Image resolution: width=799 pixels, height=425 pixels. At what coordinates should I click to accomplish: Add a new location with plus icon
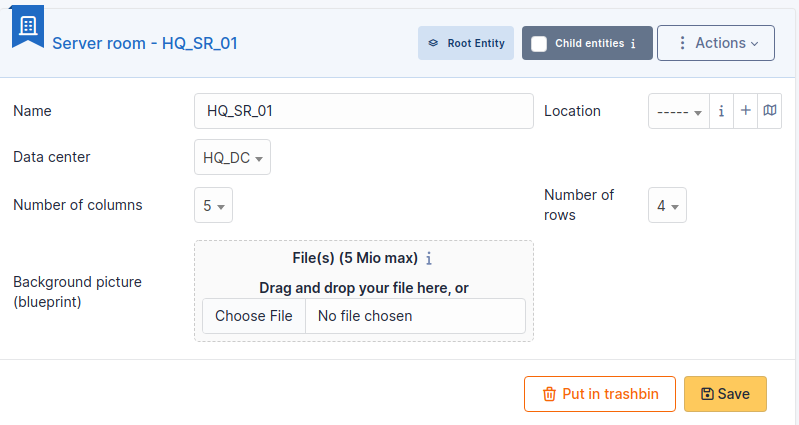pos(745,111)
